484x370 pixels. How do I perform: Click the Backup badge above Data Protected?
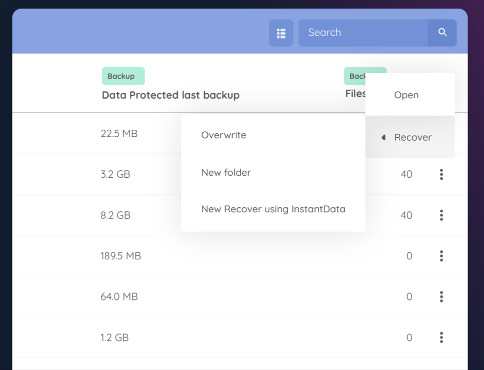point(123,76)
